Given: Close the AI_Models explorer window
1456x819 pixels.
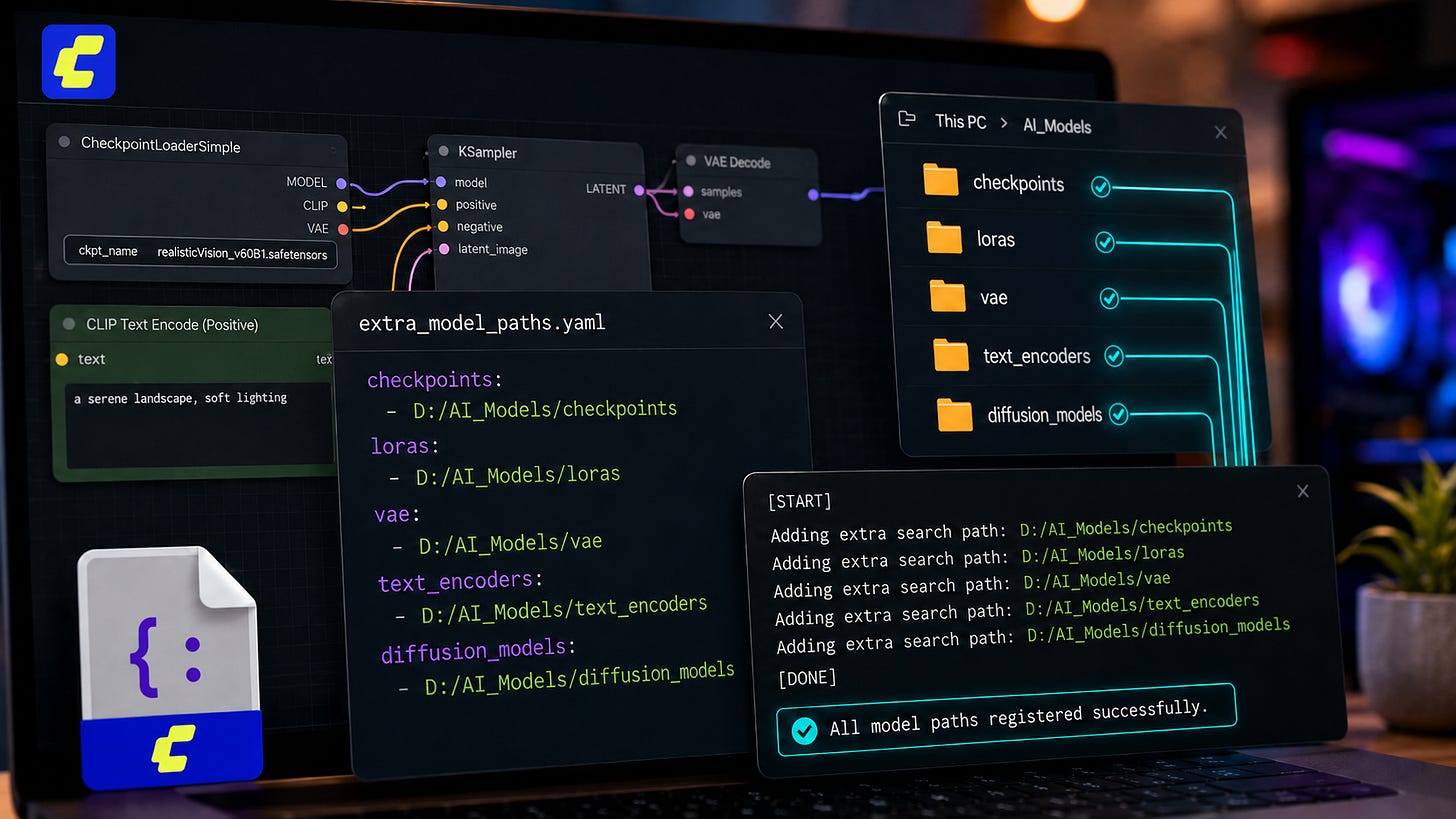Looking at the screenshot, I should tap(1220, 132).
